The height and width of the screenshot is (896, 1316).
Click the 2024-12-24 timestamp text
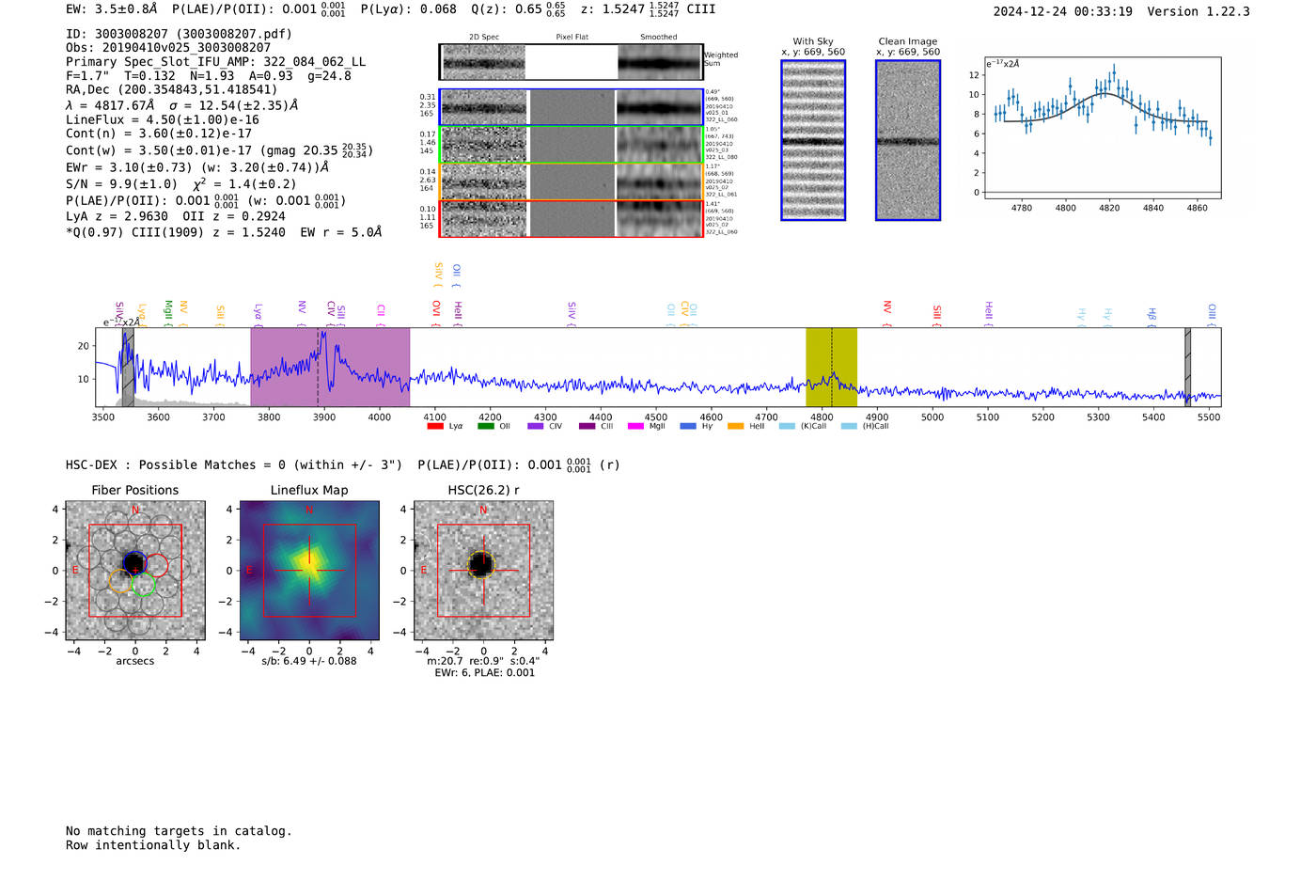[x=1062, y=11]
